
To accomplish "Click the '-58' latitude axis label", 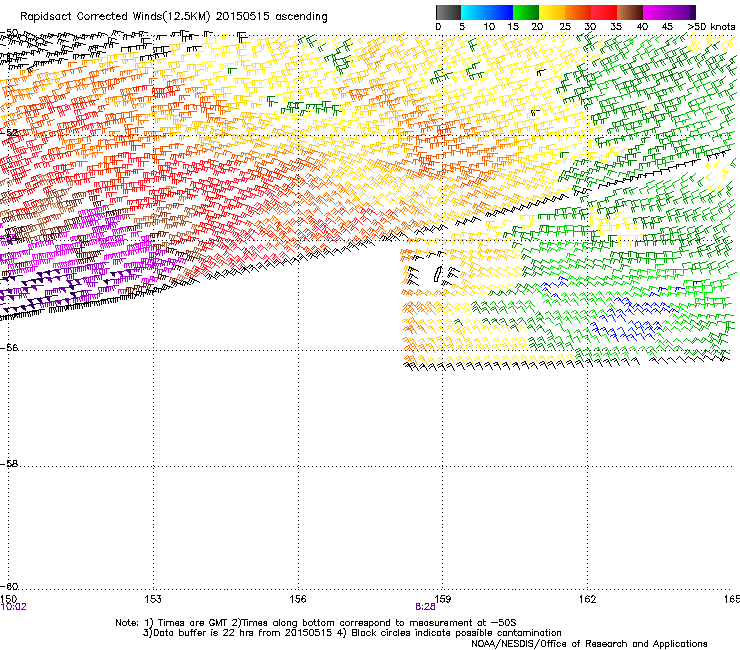I will 9,464.
